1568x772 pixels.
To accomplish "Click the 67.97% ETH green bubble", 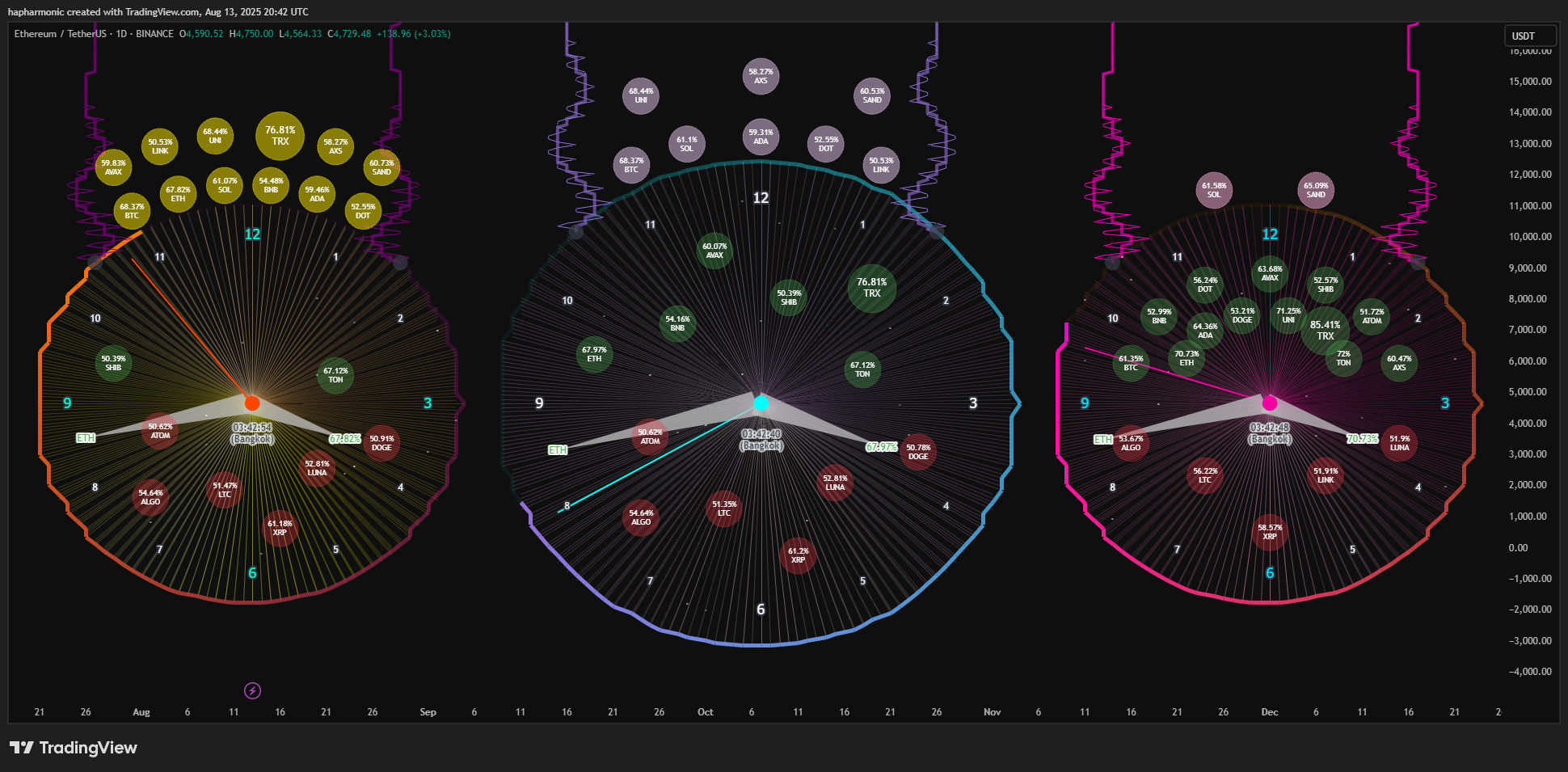I will coord(594,354).
